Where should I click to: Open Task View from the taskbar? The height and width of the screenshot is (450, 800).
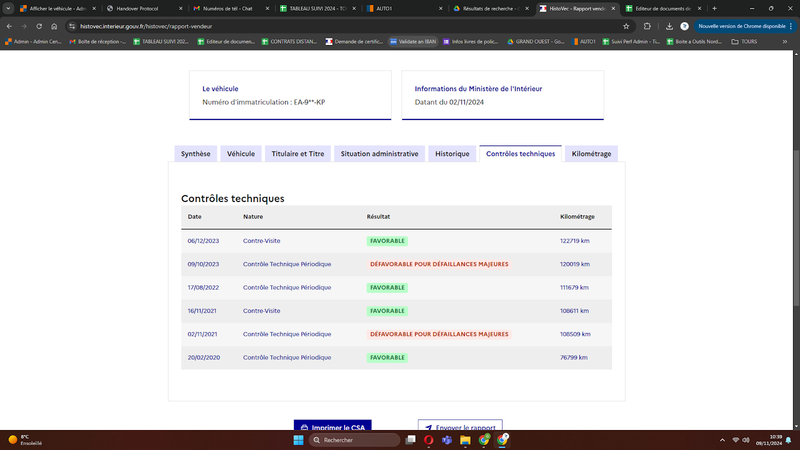click(x=410, y=440)
